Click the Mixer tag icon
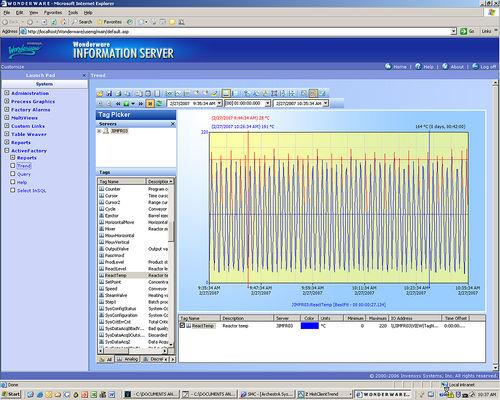500x400 pixels. 102,229
